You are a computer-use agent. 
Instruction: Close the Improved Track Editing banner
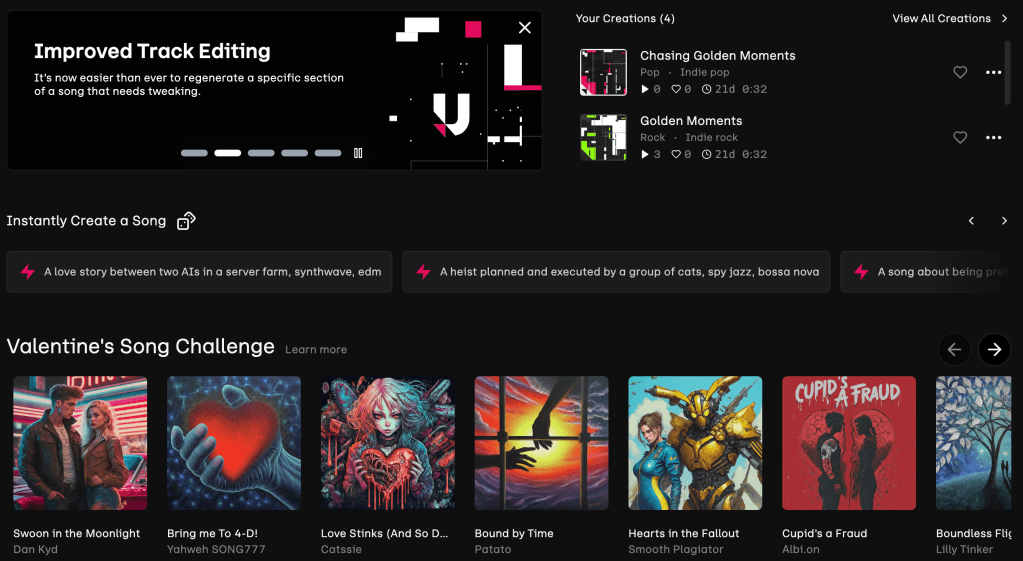coord(525,28)
